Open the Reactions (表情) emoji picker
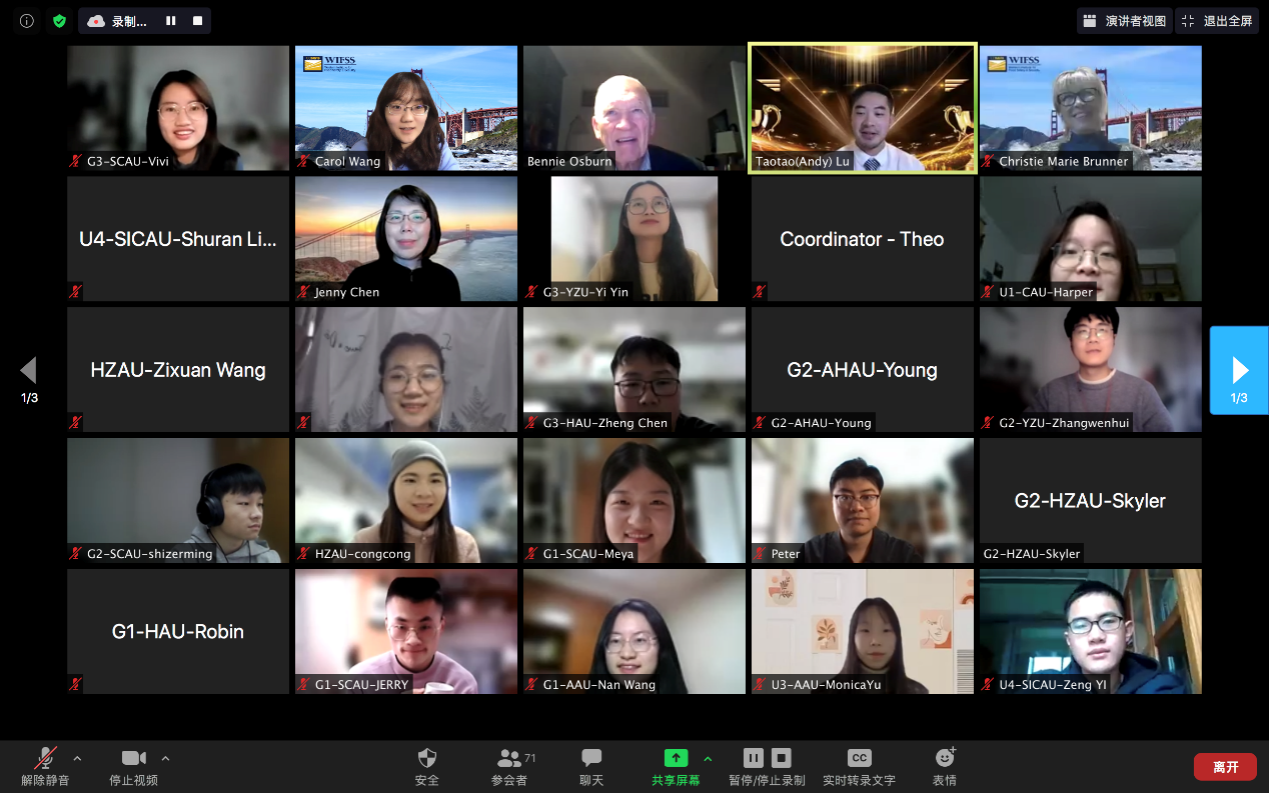Screen dimensions: 1274x797 click(944, 765)
